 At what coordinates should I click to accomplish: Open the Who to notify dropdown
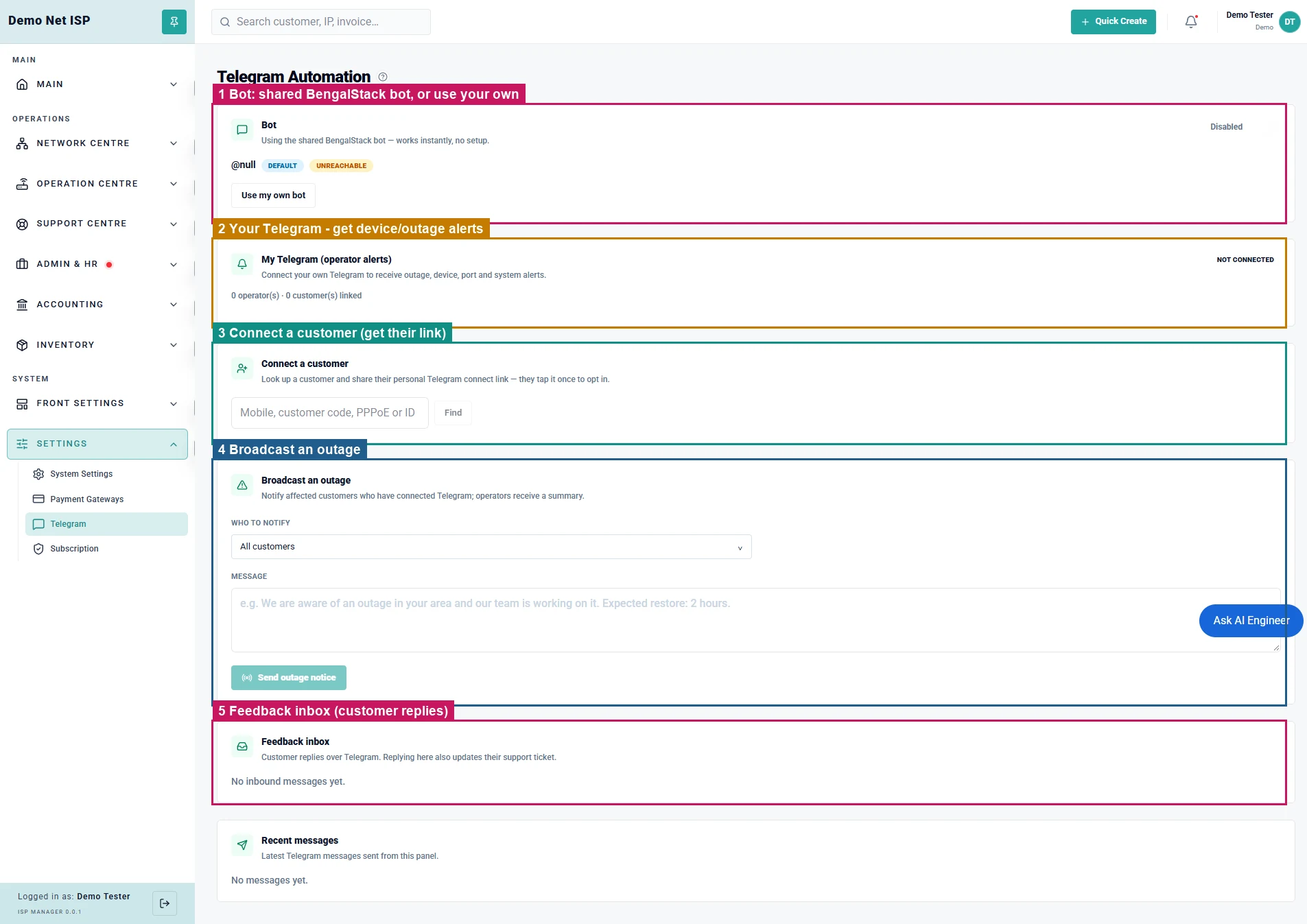[491, 547]
